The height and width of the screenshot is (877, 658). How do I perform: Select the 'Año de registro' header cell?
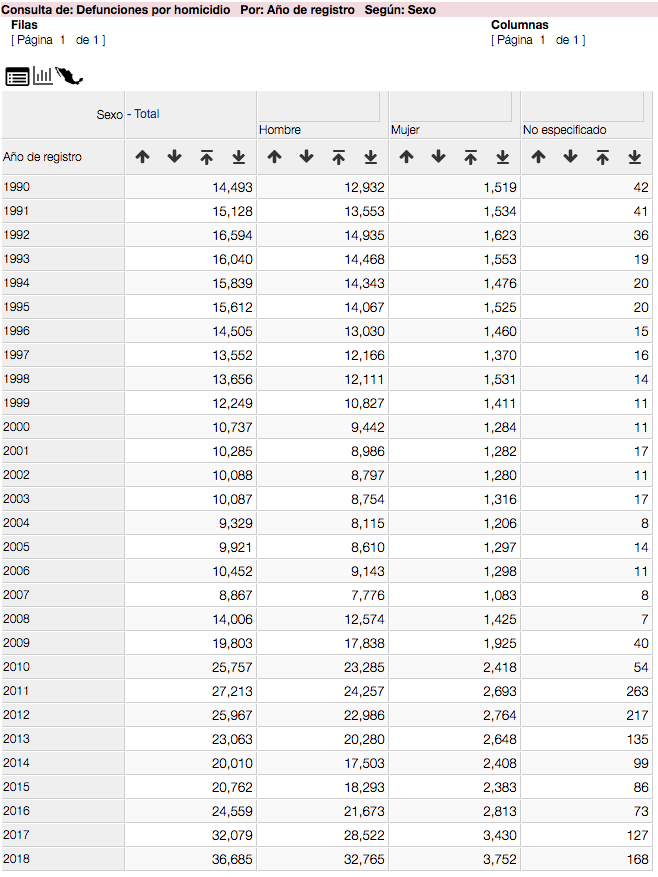tap(43, 157)
